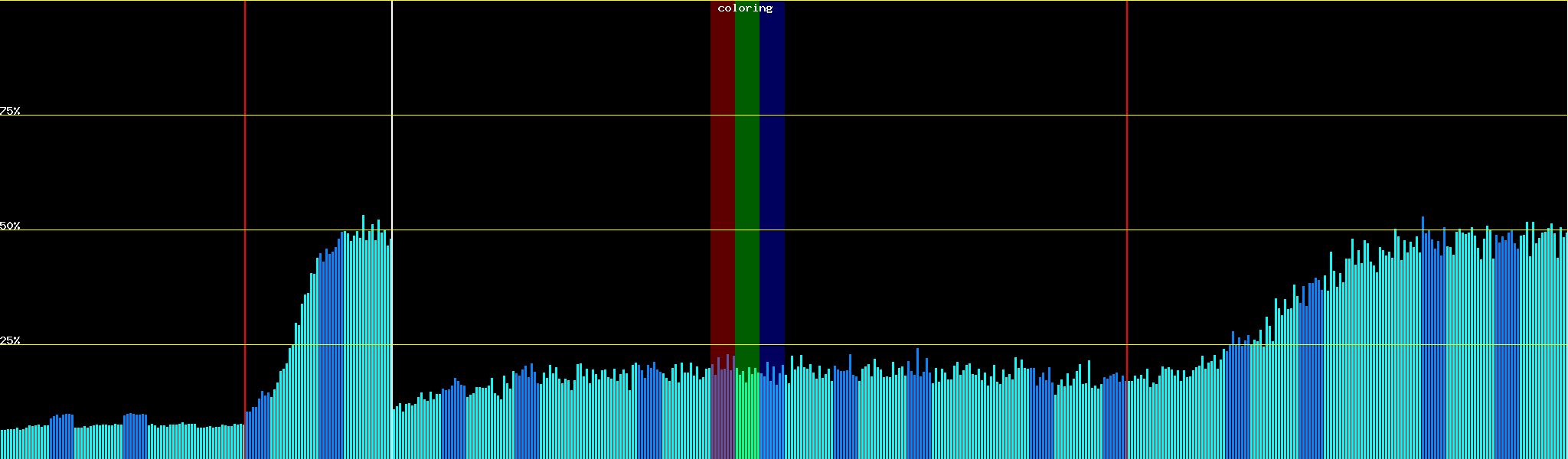1568x459 pixels.
Task: Click the 75% axis label
Action: pos(10,111)
